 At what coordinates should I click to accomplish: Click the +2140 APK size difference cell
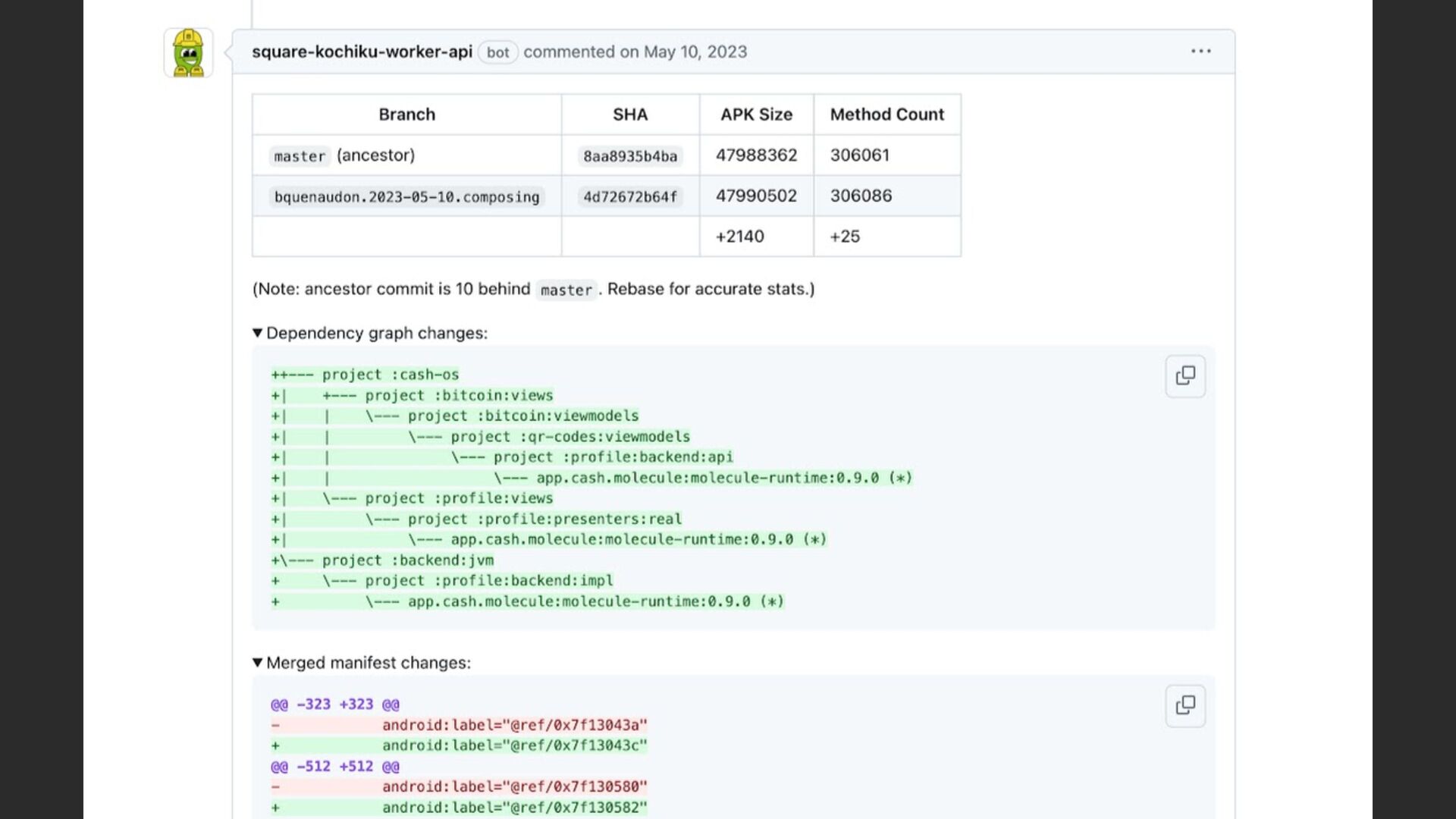point(740,237)
